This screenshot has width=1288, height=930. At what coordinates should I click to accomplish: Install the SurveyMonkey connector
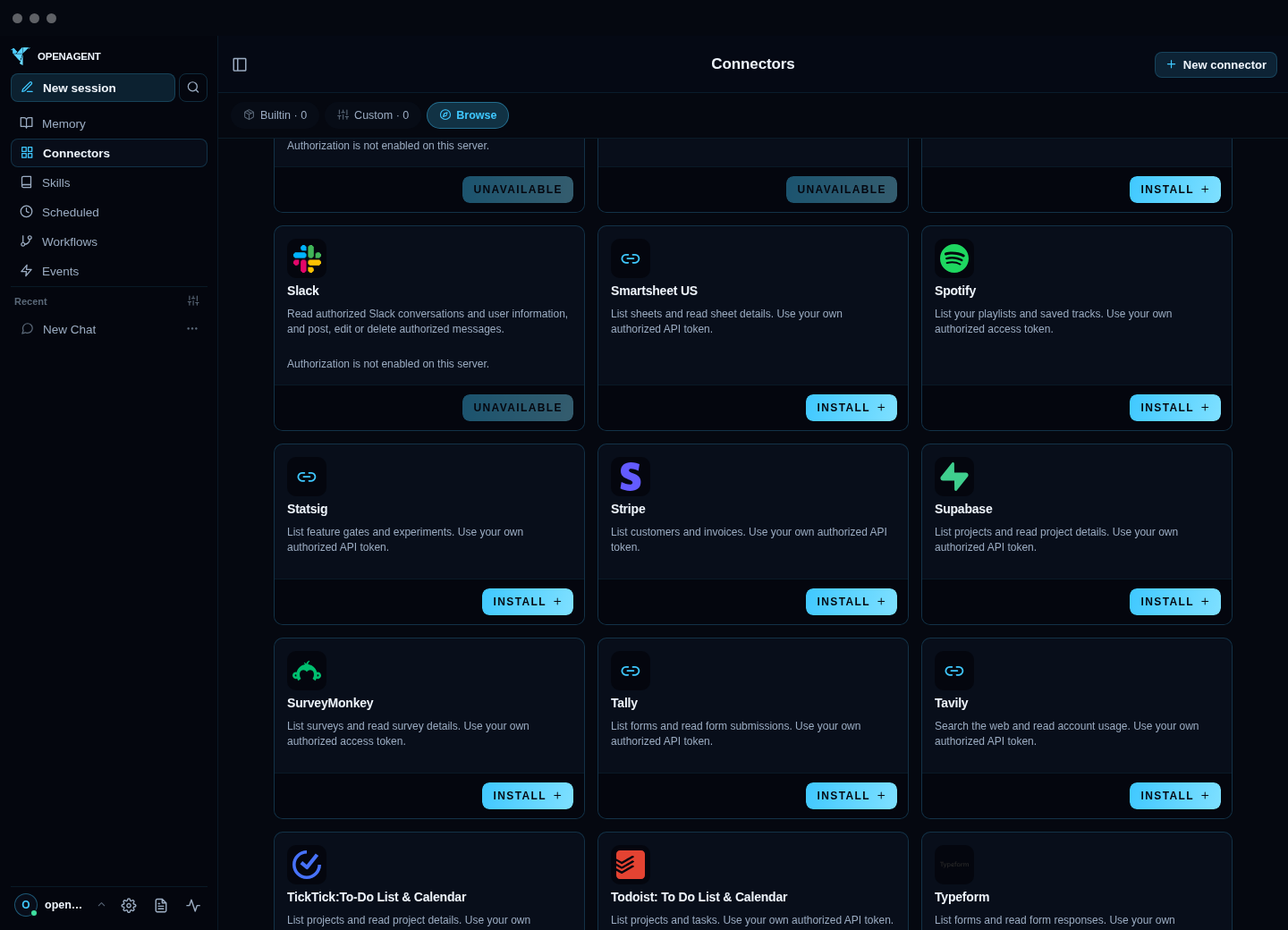[528, 796]
